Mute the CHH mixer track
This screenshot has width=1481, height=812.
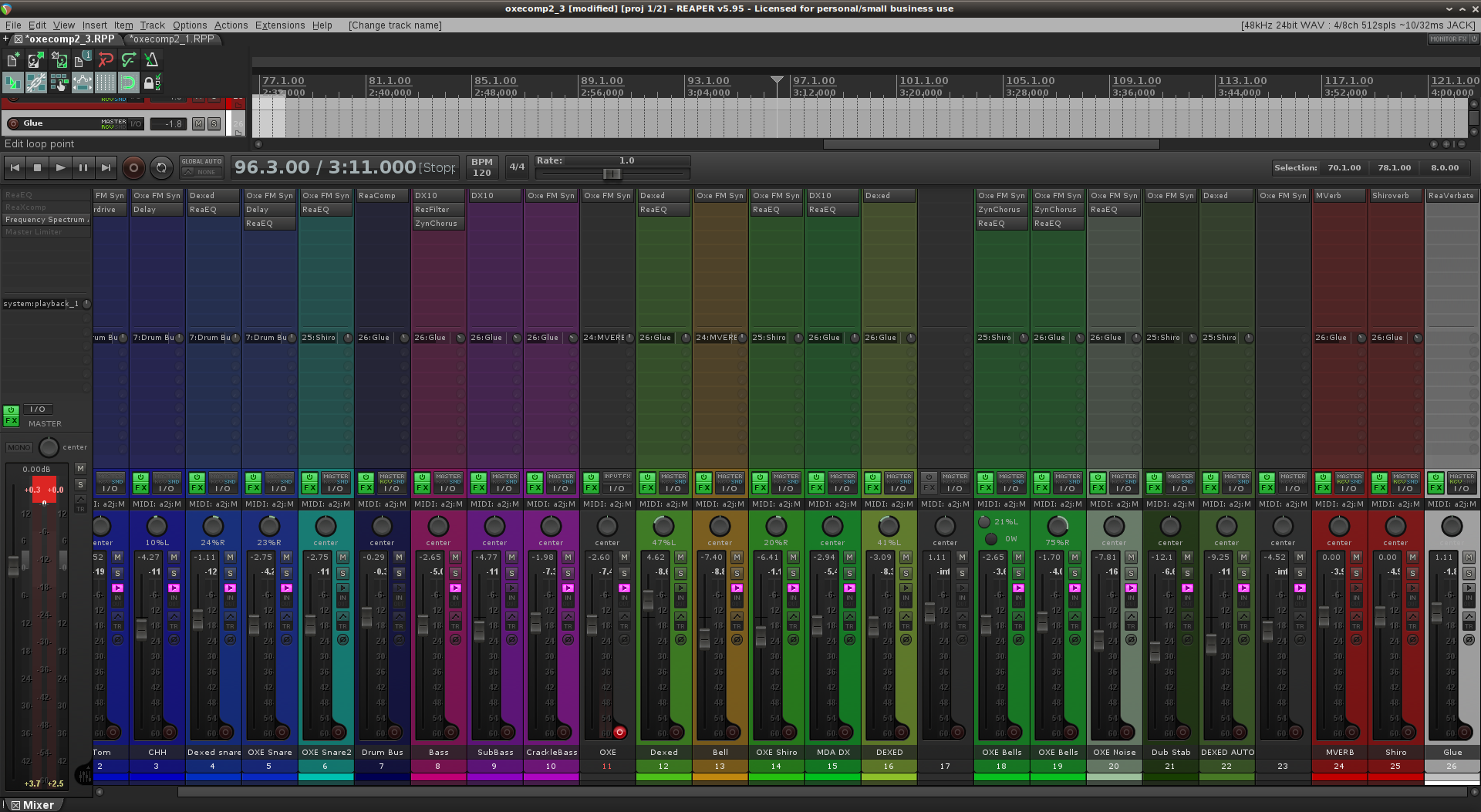[x=174, y=557]
